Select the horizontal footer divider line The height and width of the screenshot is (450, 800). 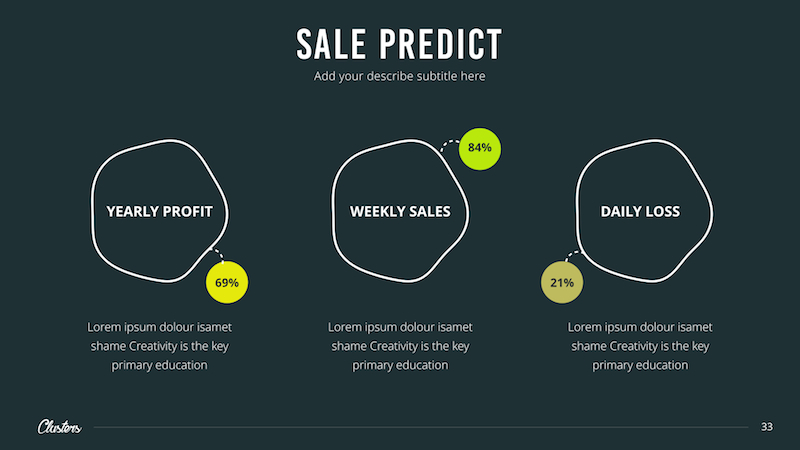coord(420,428)
